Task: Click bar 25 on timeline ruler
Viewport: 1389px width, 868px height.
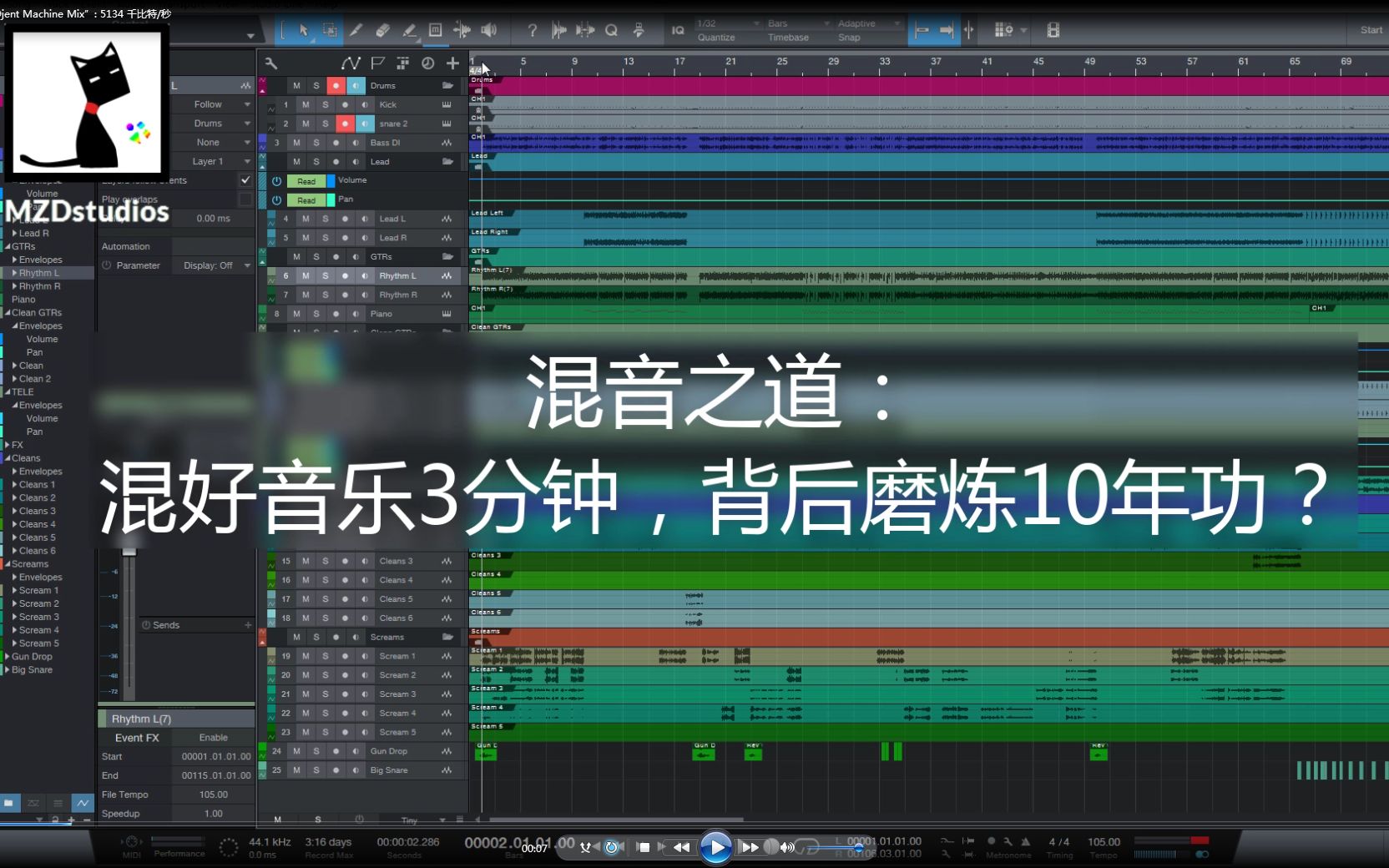Action: tap(782, 62)
